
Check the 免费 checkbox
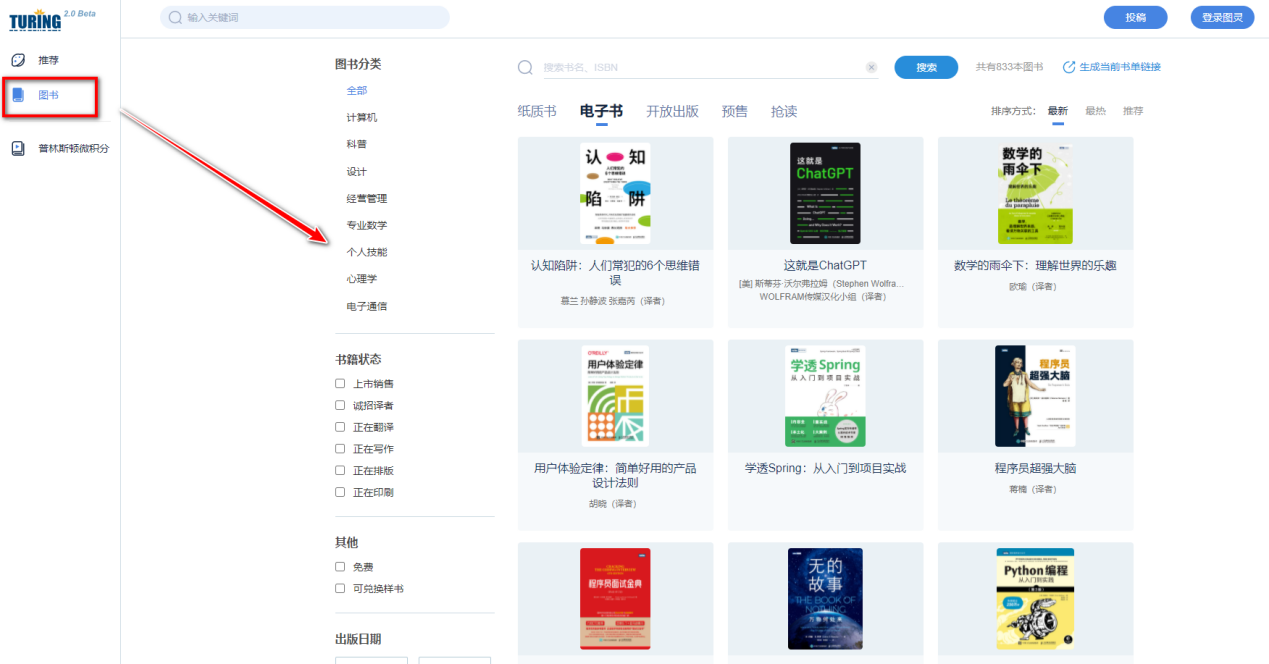(x=340, y=566)
